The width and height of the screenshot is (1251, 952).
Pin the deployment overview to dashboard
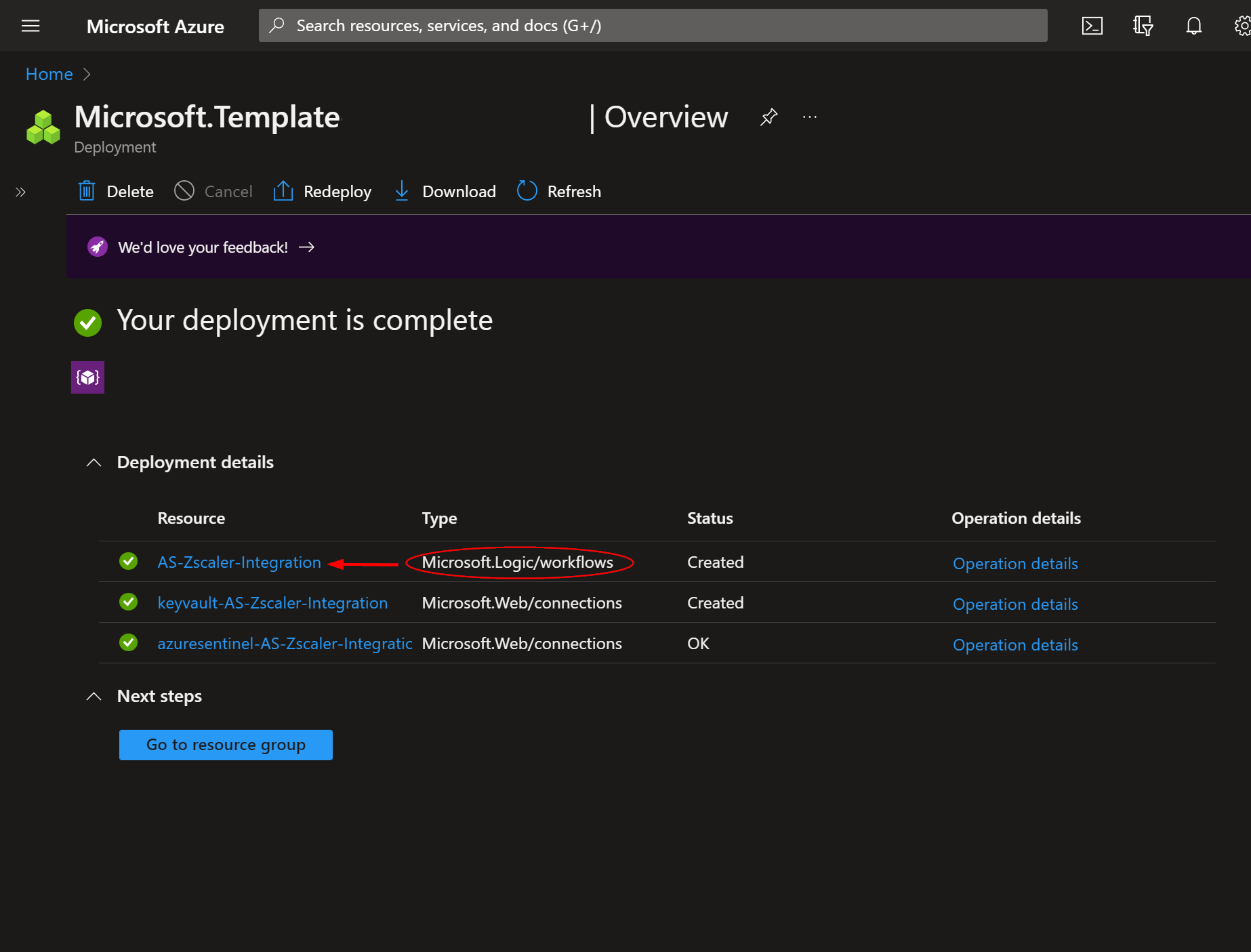768,117
